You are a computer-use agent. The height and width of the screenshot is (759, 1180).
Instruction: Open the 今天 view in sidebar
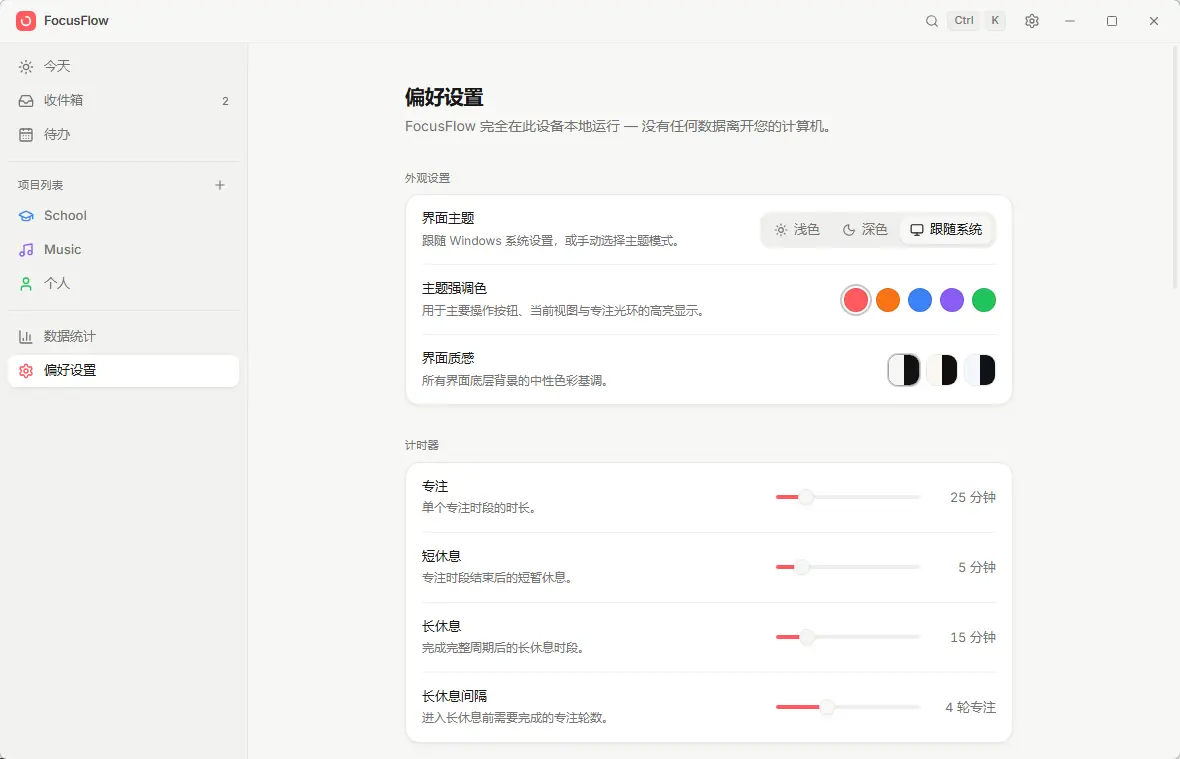(x=123, y=67)
